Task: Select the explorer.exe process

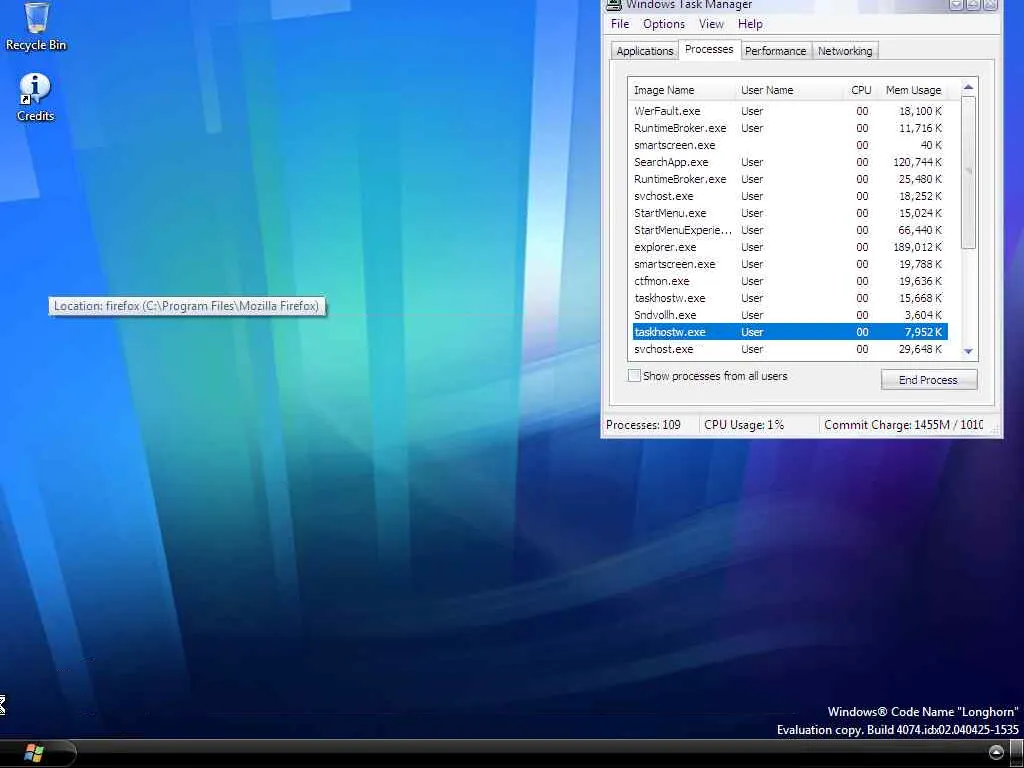Action: [x=790, y=247]
